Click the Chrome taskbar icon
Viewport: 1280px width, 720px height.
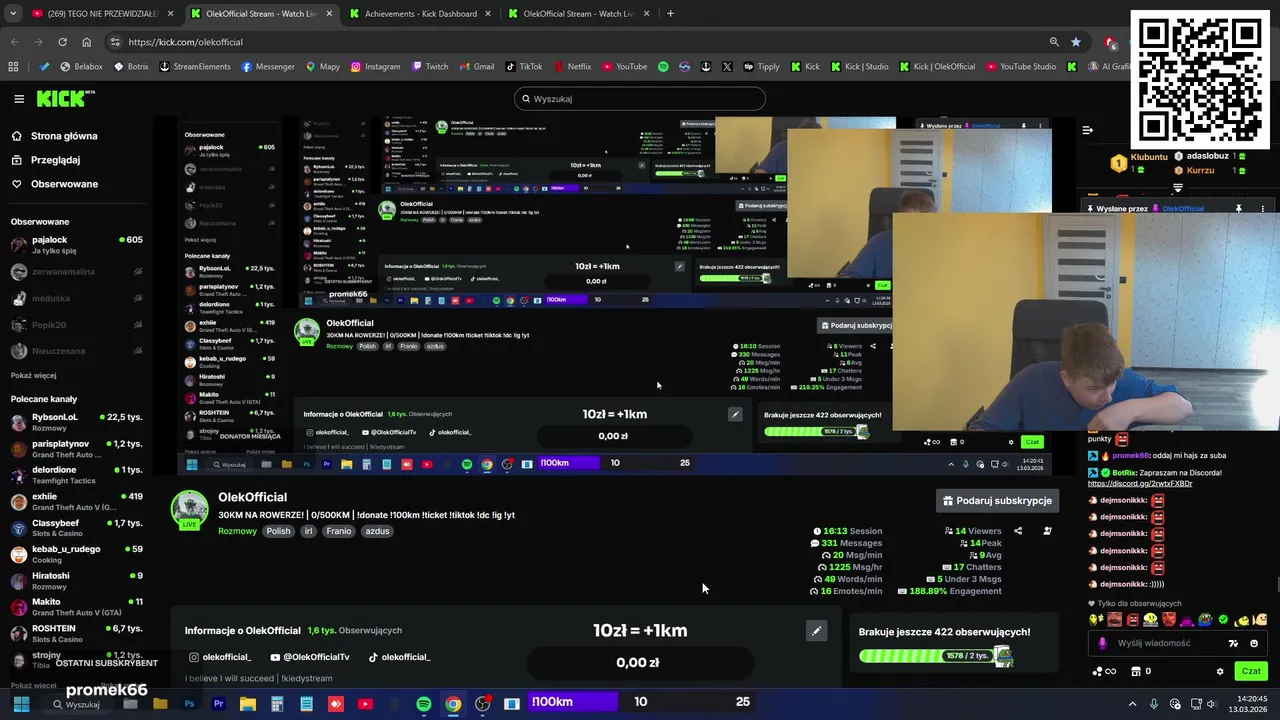click(453, 704)
